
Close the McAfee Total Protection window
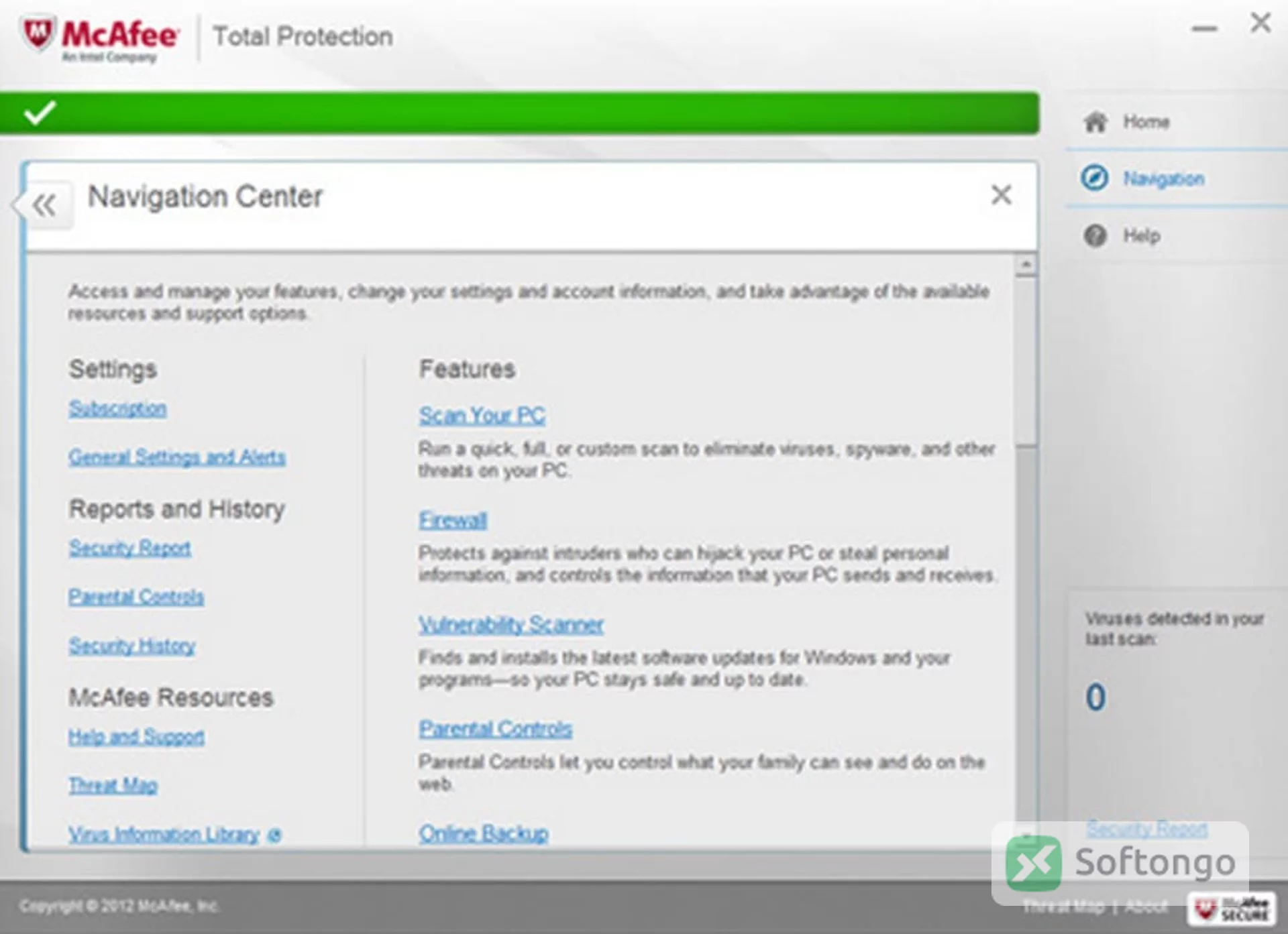click(1260, 23)
